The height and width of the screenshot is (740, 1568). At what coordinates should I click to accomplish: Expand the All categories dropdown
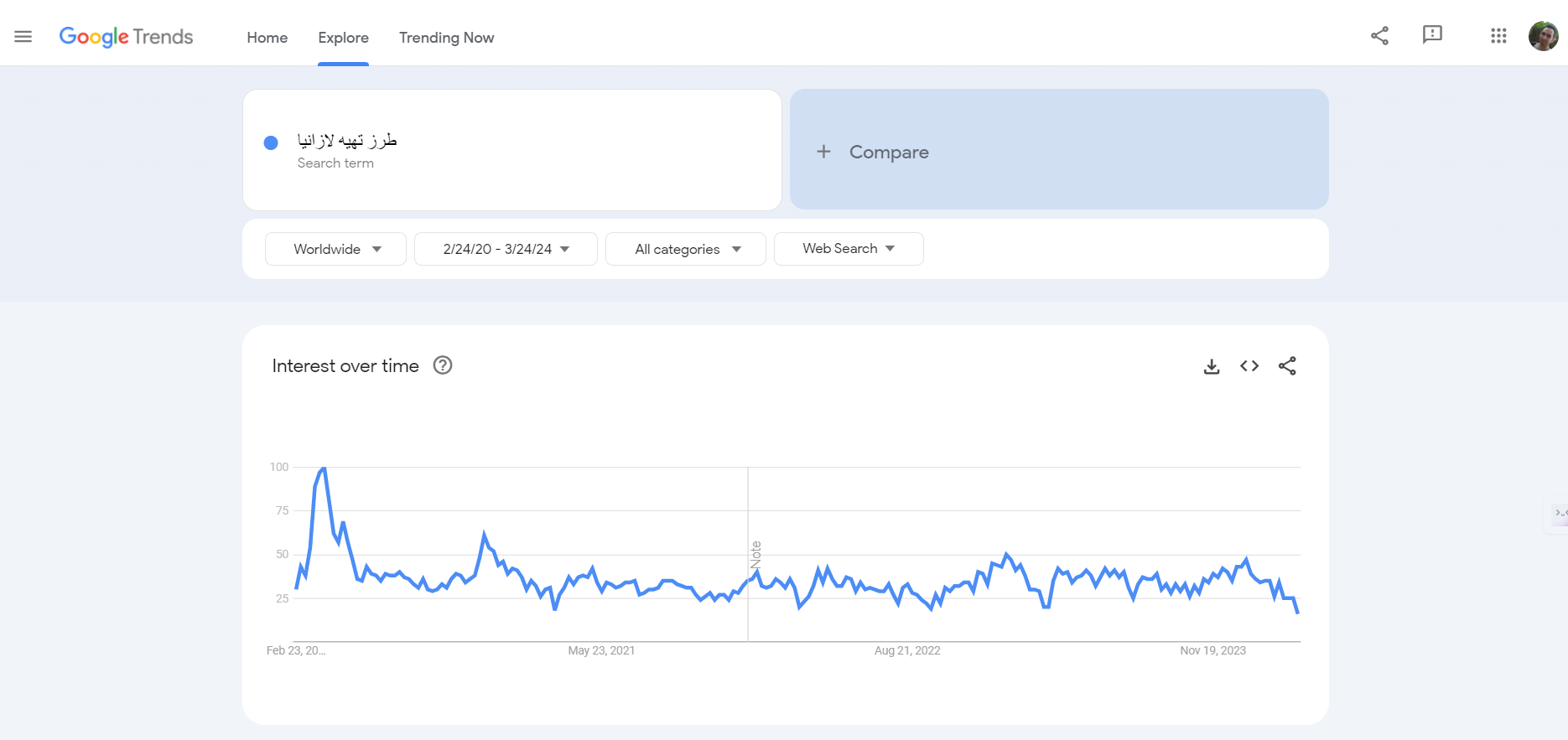(686, 249)
